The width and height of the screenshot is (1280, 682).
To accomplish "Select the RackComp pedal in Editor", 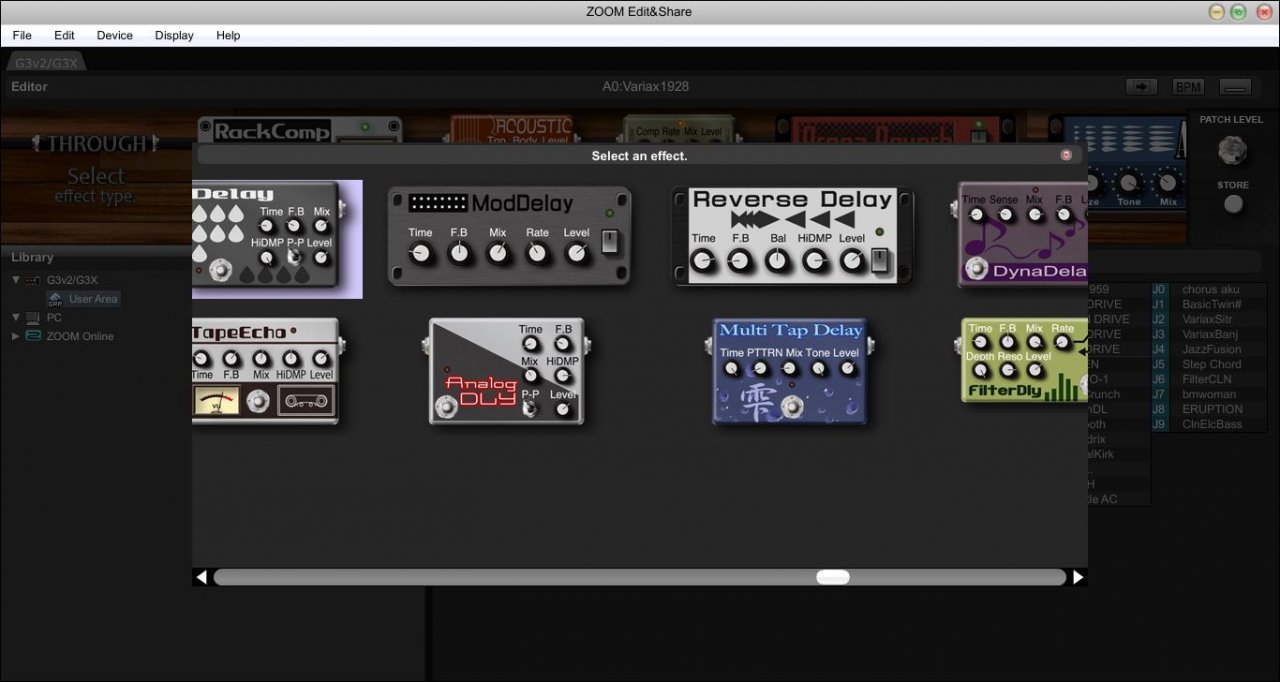I will coord(300,130).
